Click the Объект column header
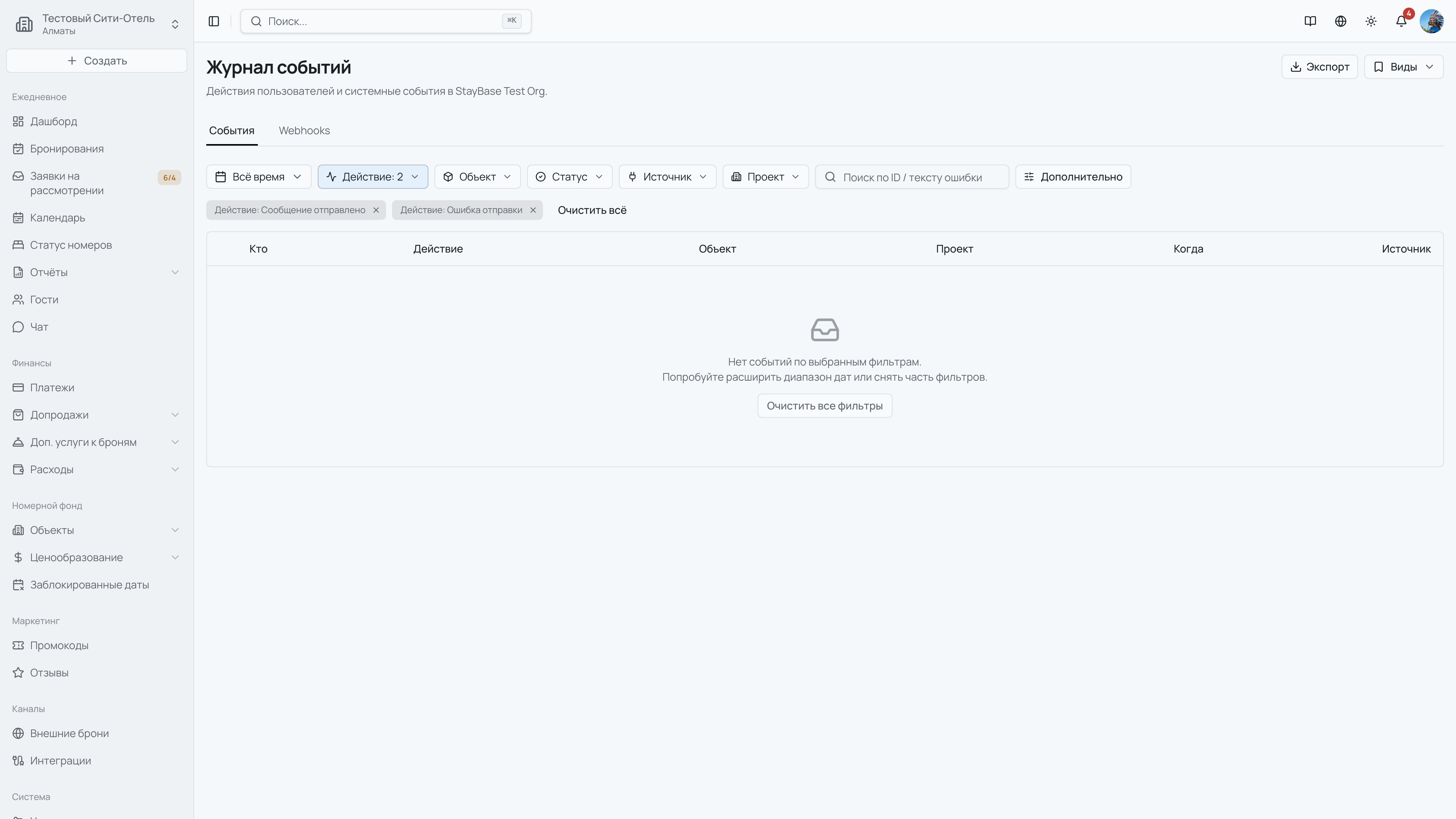 tap(717, 249)
